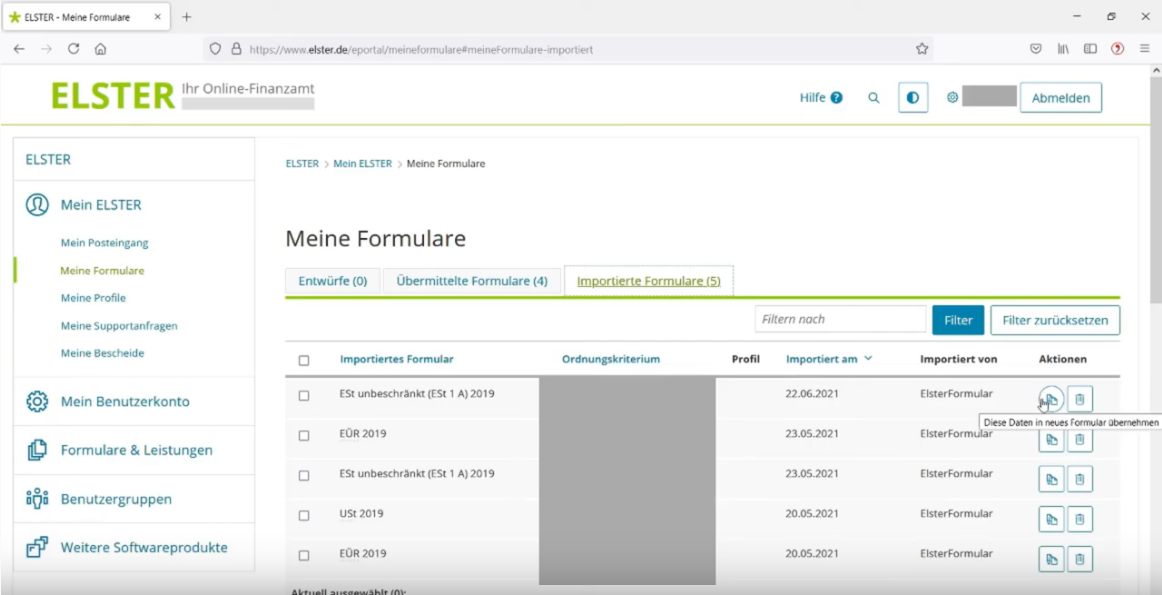Open the search via magnifier icon
The width and height of the screenshot is (1162, 595).
tap(874, 98)
